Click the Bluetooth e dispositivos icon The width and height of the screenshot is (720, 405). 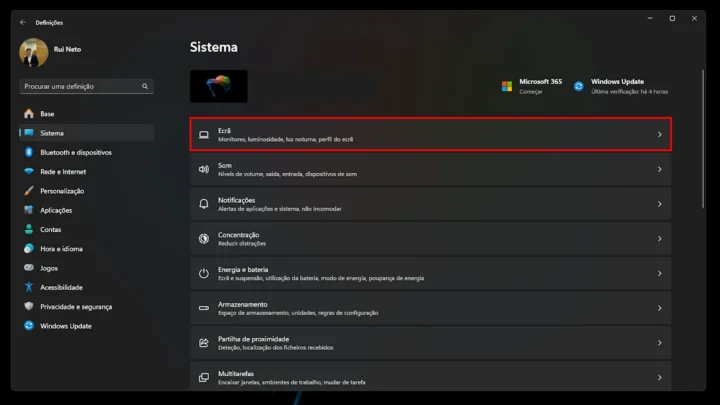[29, 152]
